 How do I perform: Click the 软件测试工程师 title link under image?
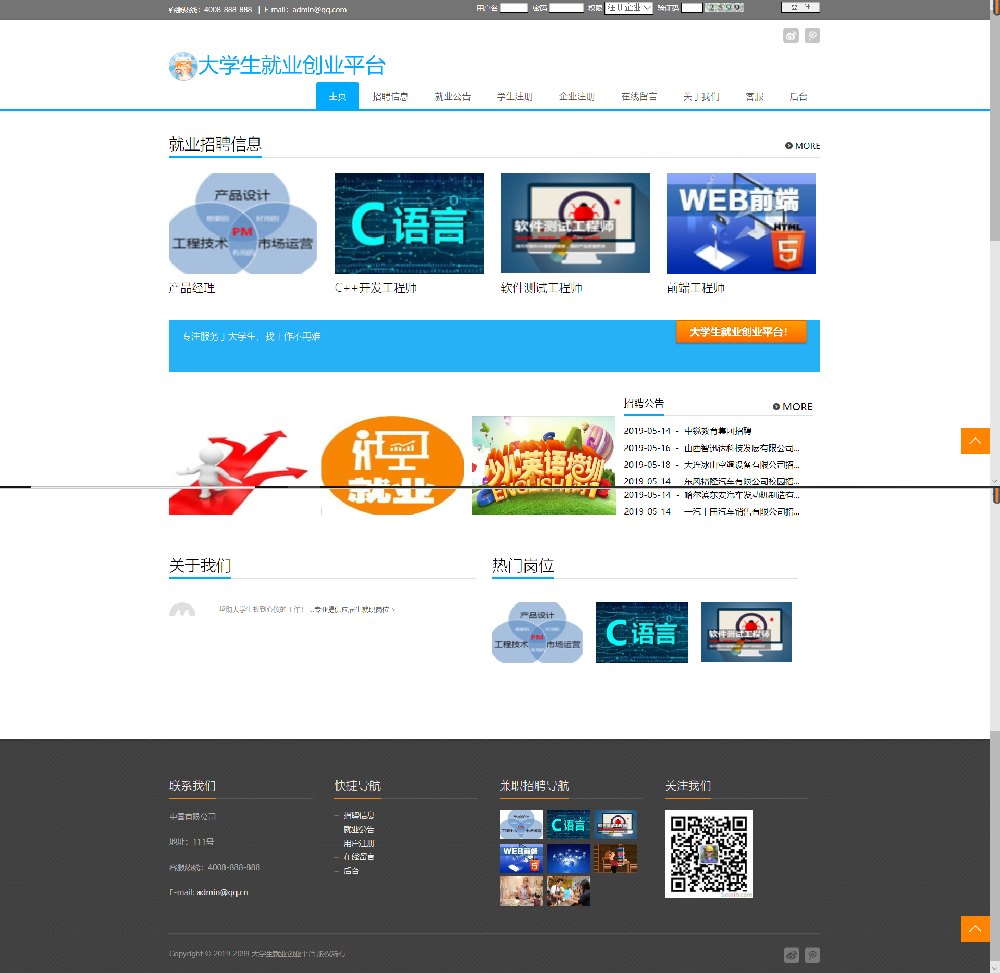click(x=541, y=288)
